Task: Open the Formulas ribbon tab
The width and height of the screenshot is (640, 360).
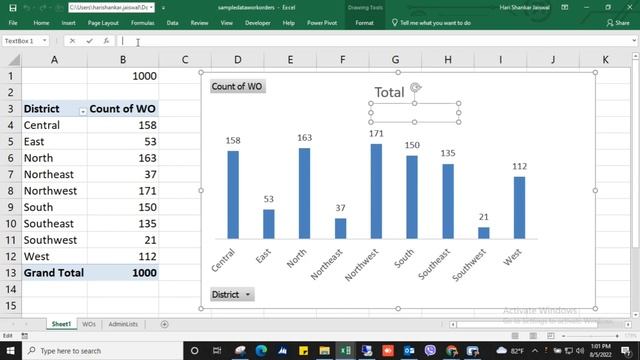Action: tap(142, 23)
